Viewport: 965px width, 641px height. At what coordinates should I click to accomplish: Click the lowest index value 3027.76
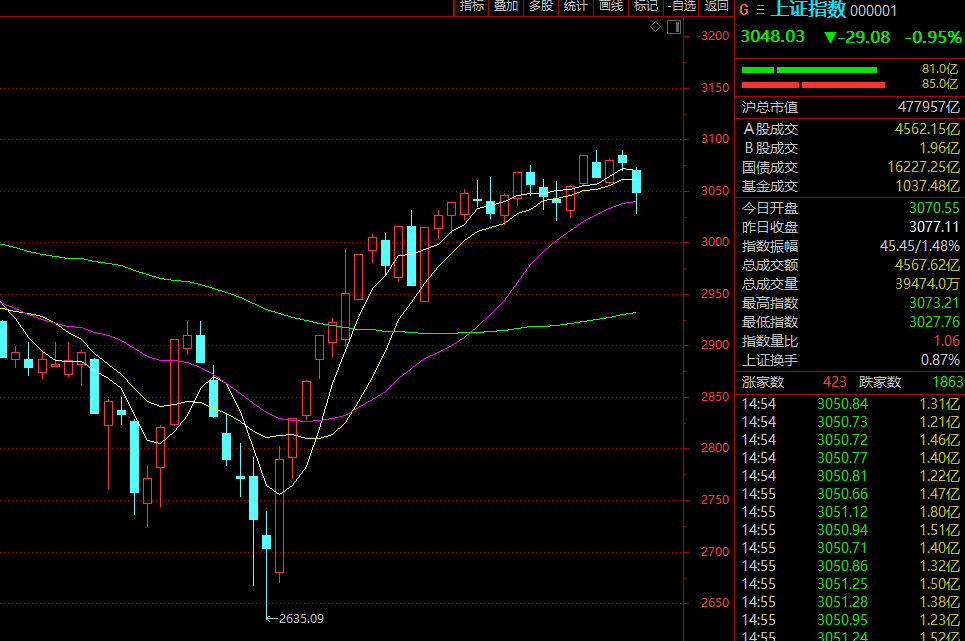pos(934,322)
